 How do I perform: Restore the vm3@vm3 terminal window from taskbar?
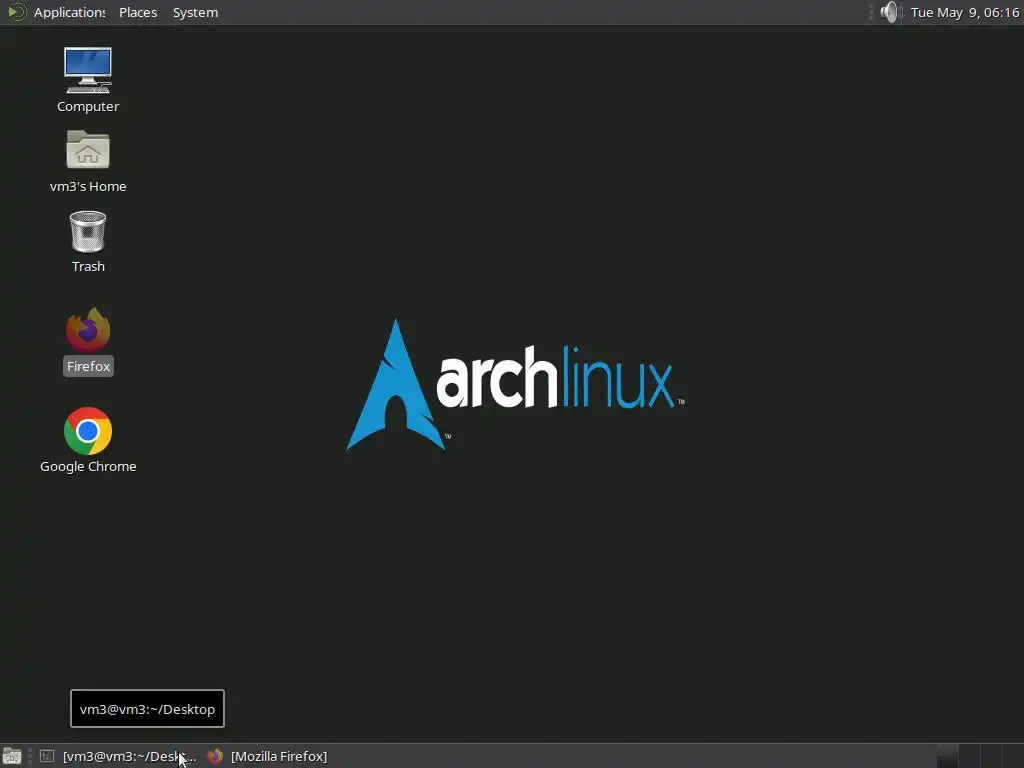point(118,756)
